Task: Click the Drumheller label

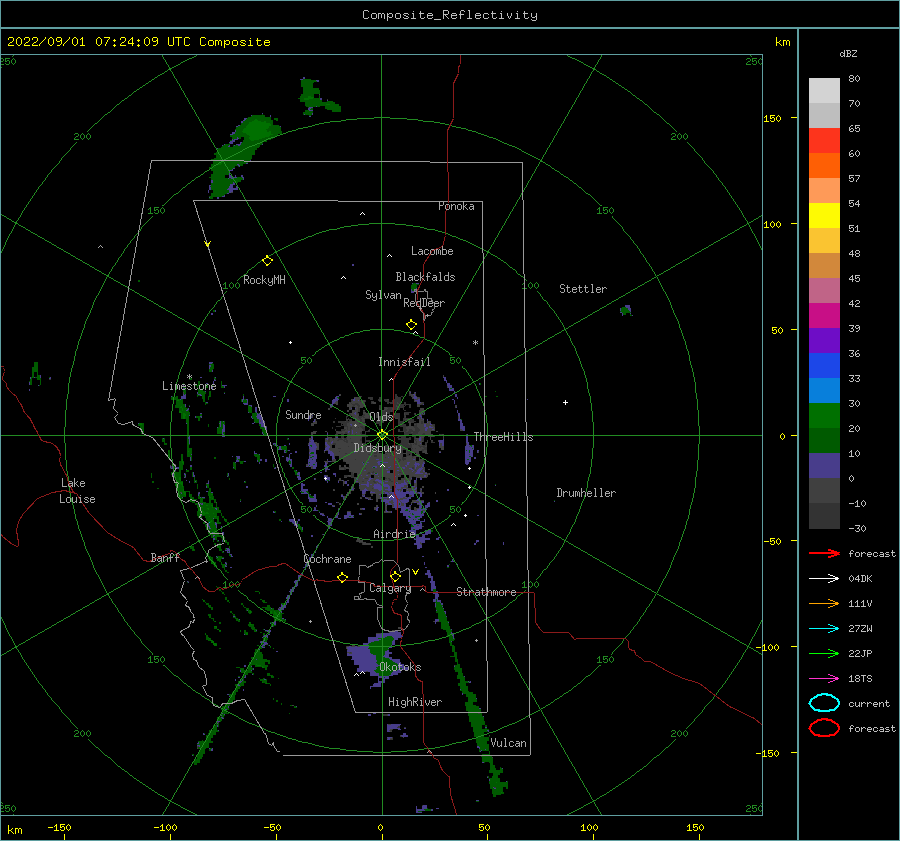Action: (x=586, y=493)
